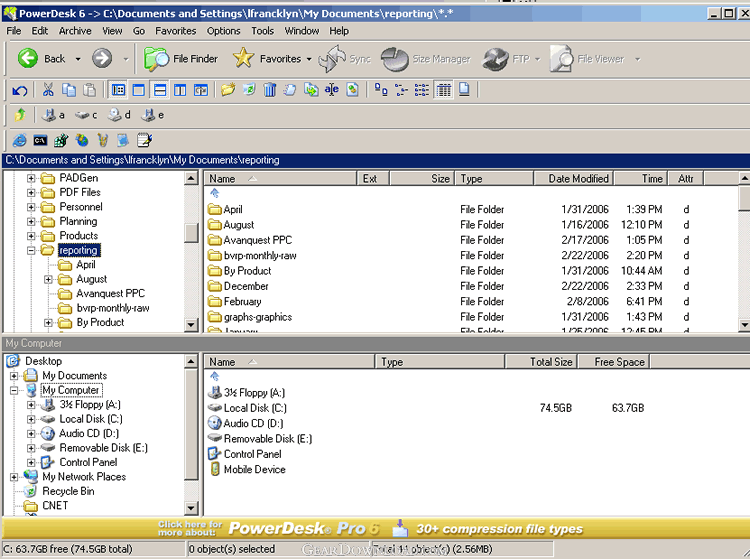
Task: Click the New Folder icon
Action: click(228, 90)
